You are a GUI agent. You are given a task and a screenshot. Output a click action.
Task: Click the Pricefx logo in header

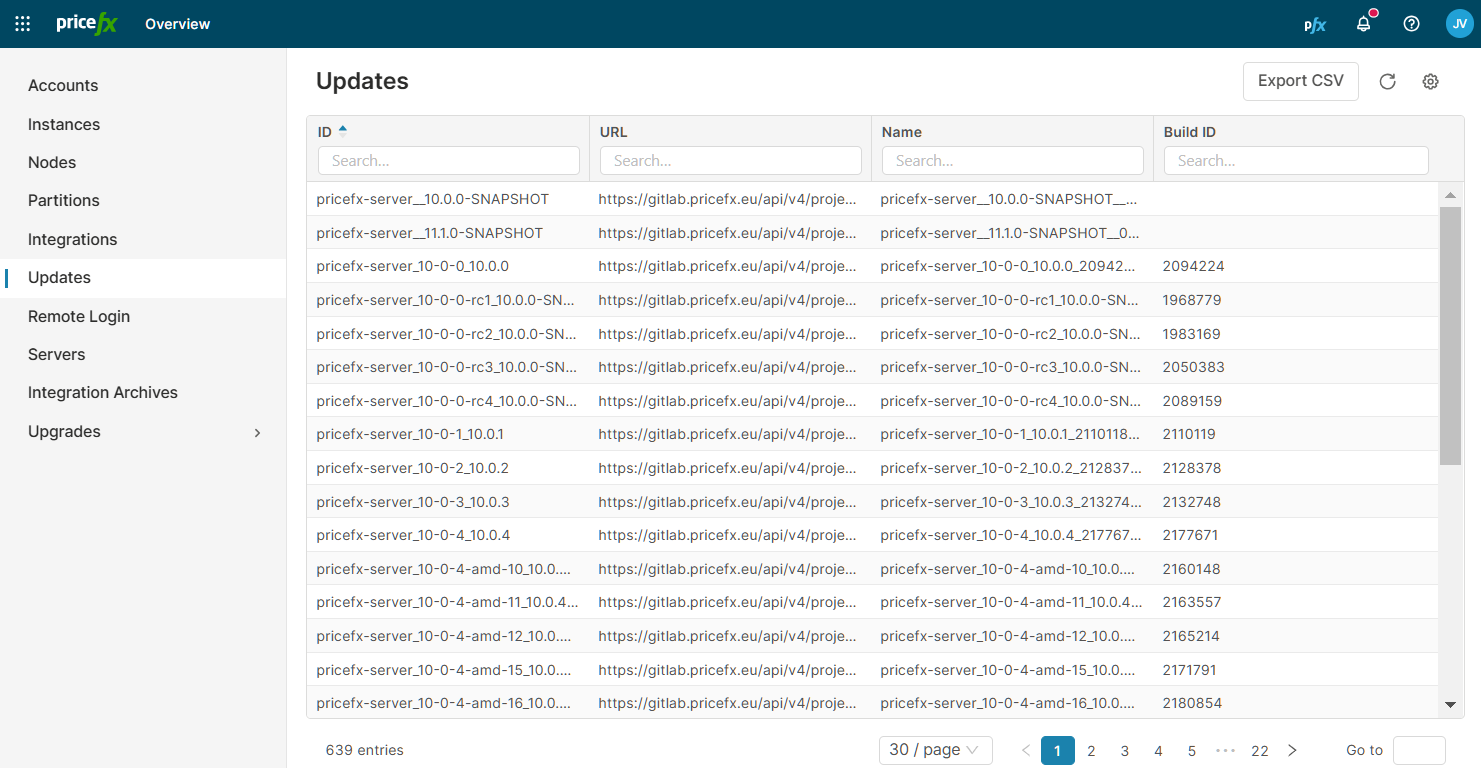(87, 24)
